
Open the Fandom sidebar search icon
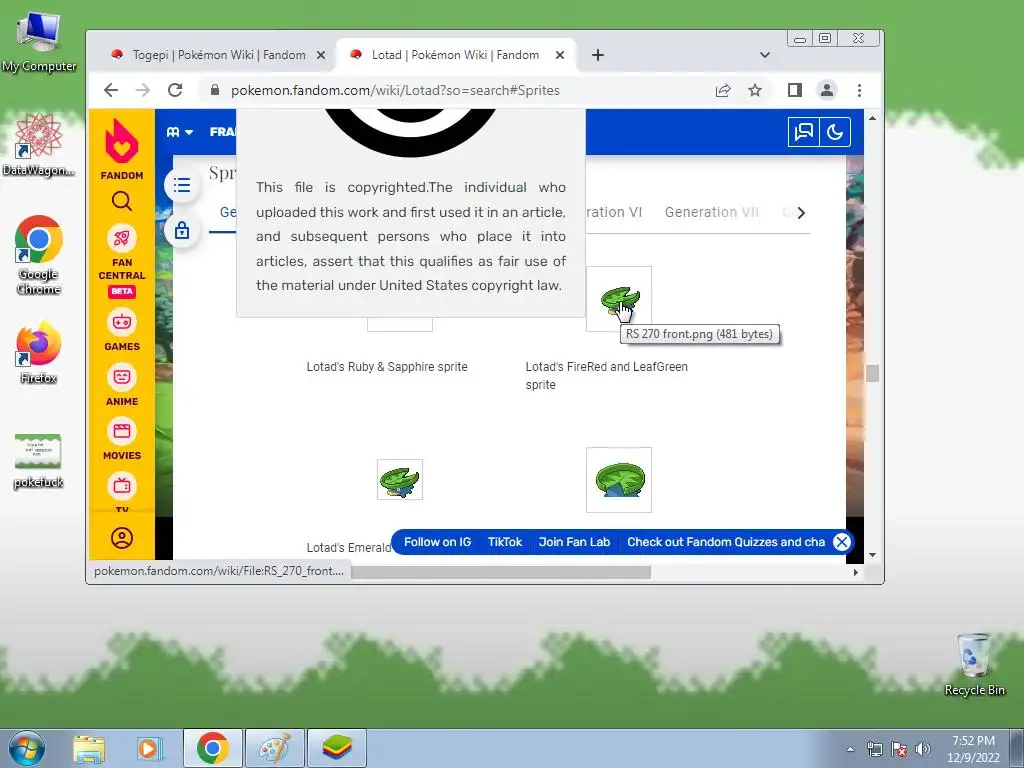(121, 201)
